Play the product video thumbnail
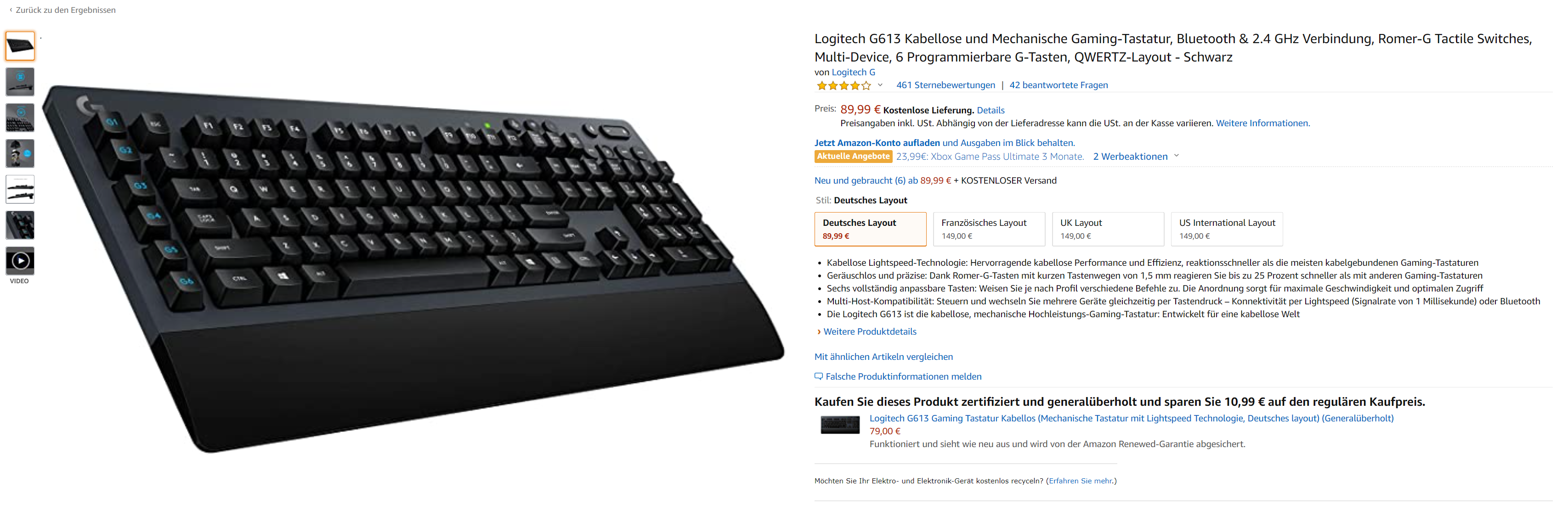This screenshot has height=510, width=1568. [x=20, y=261]
